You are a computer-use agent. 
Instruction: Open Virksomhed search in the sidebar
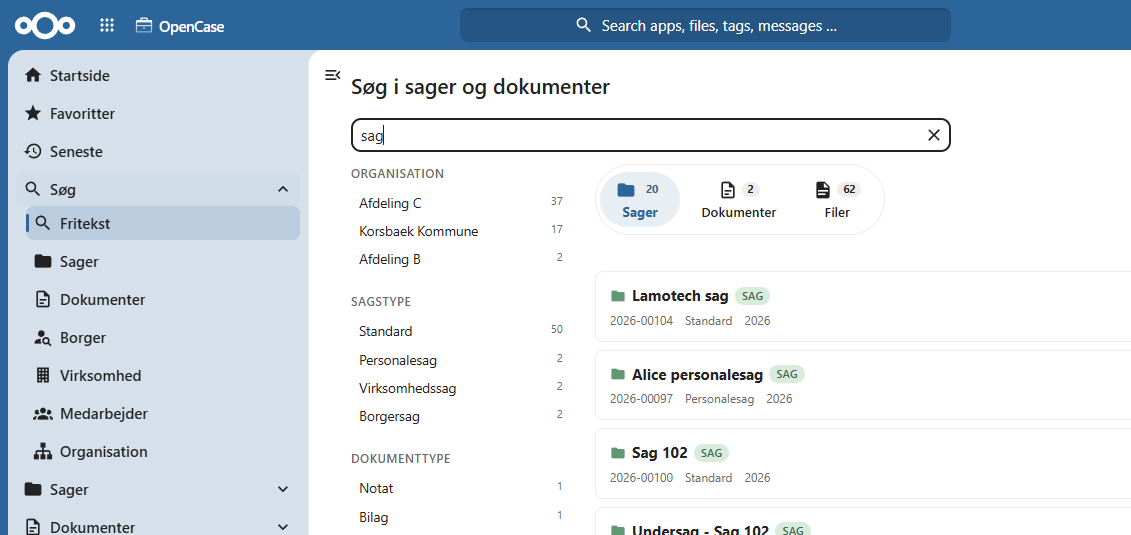pyautogui.click(x=163, y=376)
